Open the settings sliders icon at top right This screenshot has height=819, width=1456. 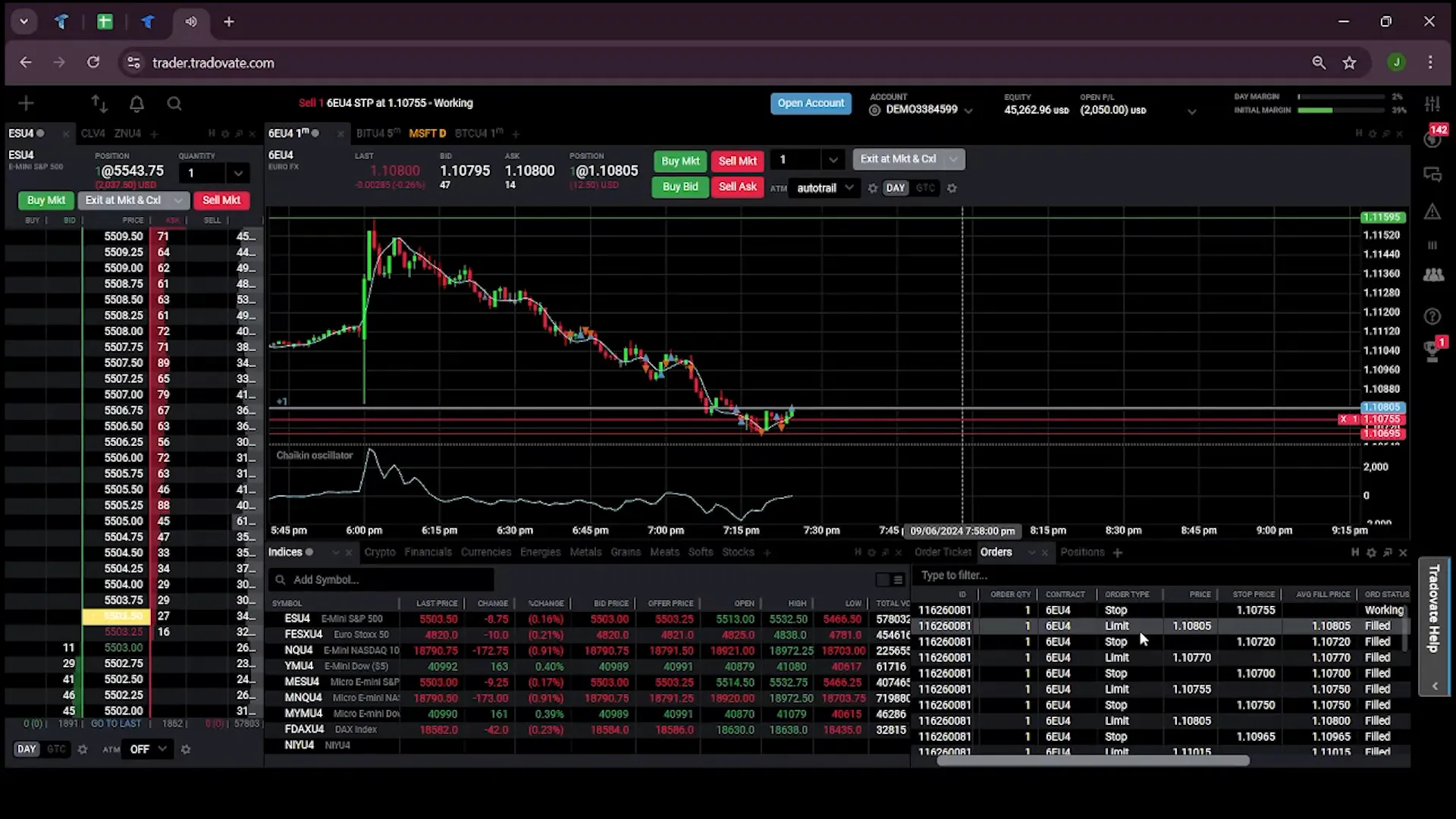[x=1432, y=103]
